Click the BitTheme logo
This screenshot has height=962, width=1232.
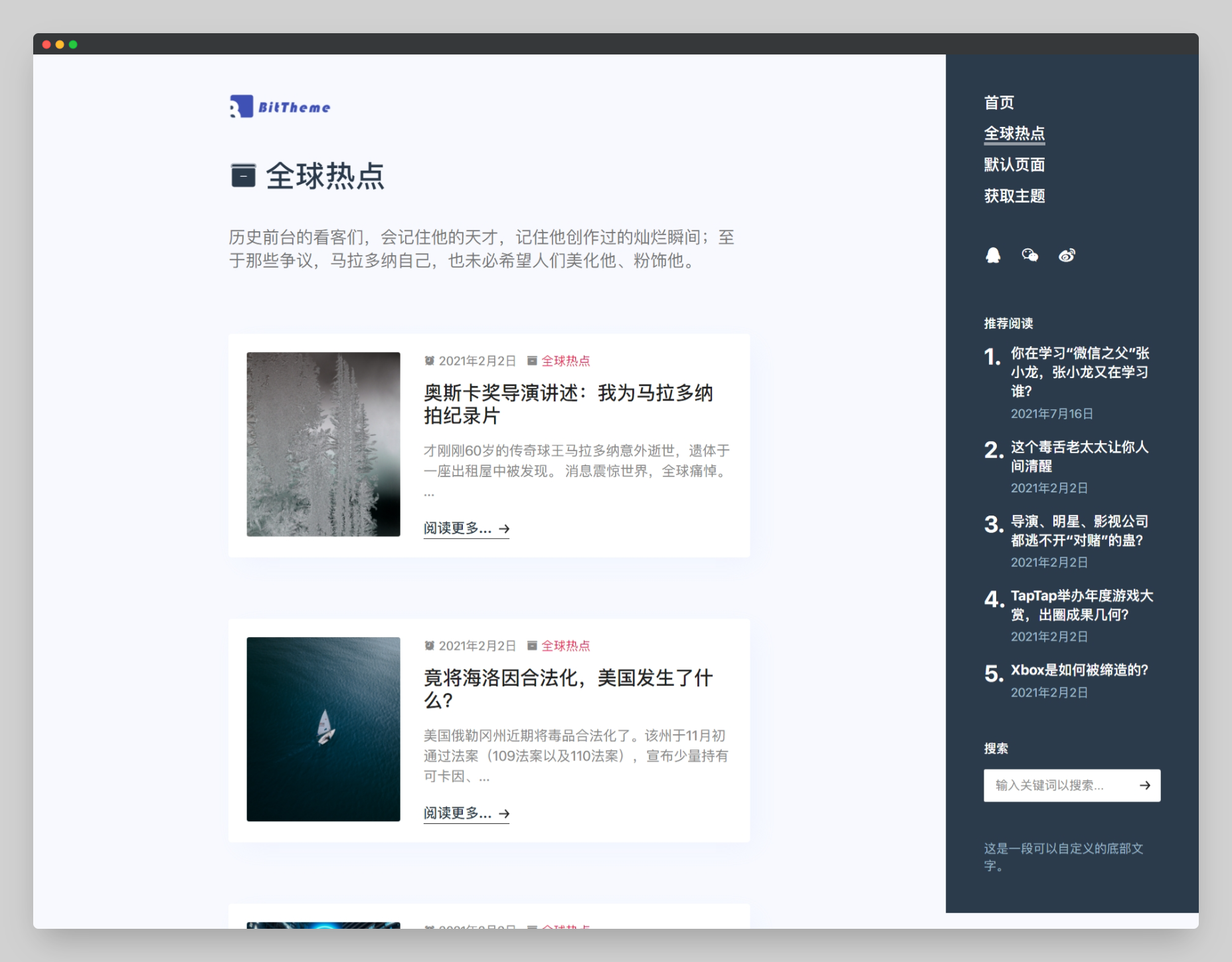point(280,106)
